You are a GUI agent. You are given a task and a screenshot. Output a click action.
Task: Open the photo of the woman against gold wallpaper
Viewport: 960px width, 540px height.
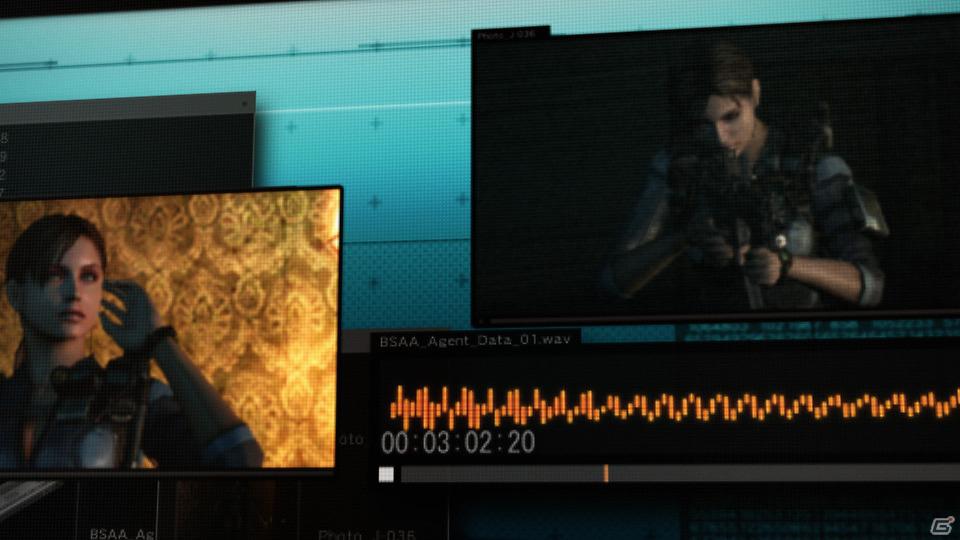point(167,329)
